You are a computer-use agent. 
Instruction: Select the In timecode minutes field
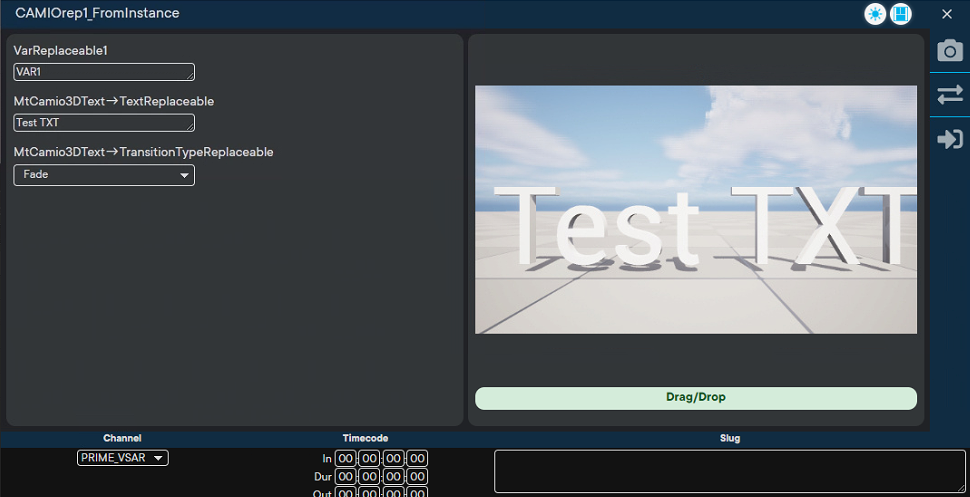tap(370, 459)
